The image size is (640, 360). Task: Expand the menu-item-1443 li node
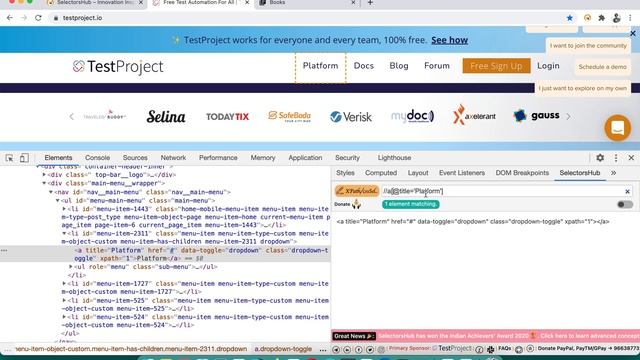pos(64,209)
